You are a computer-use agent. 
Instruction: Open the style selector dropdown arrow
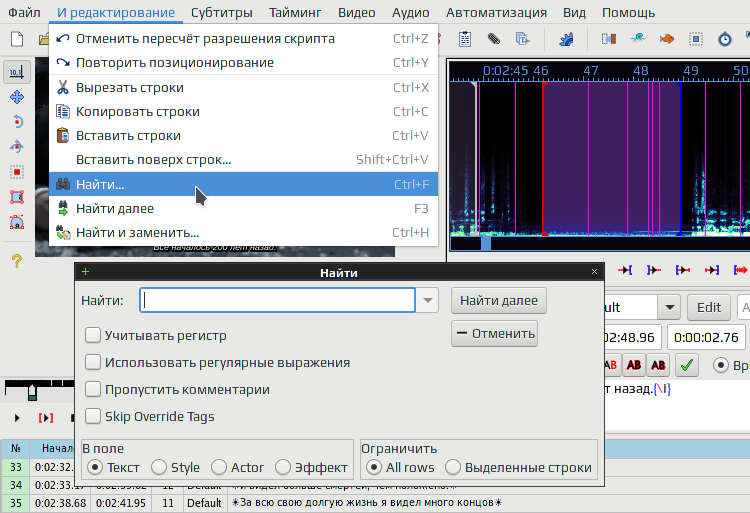coord(669,307)
